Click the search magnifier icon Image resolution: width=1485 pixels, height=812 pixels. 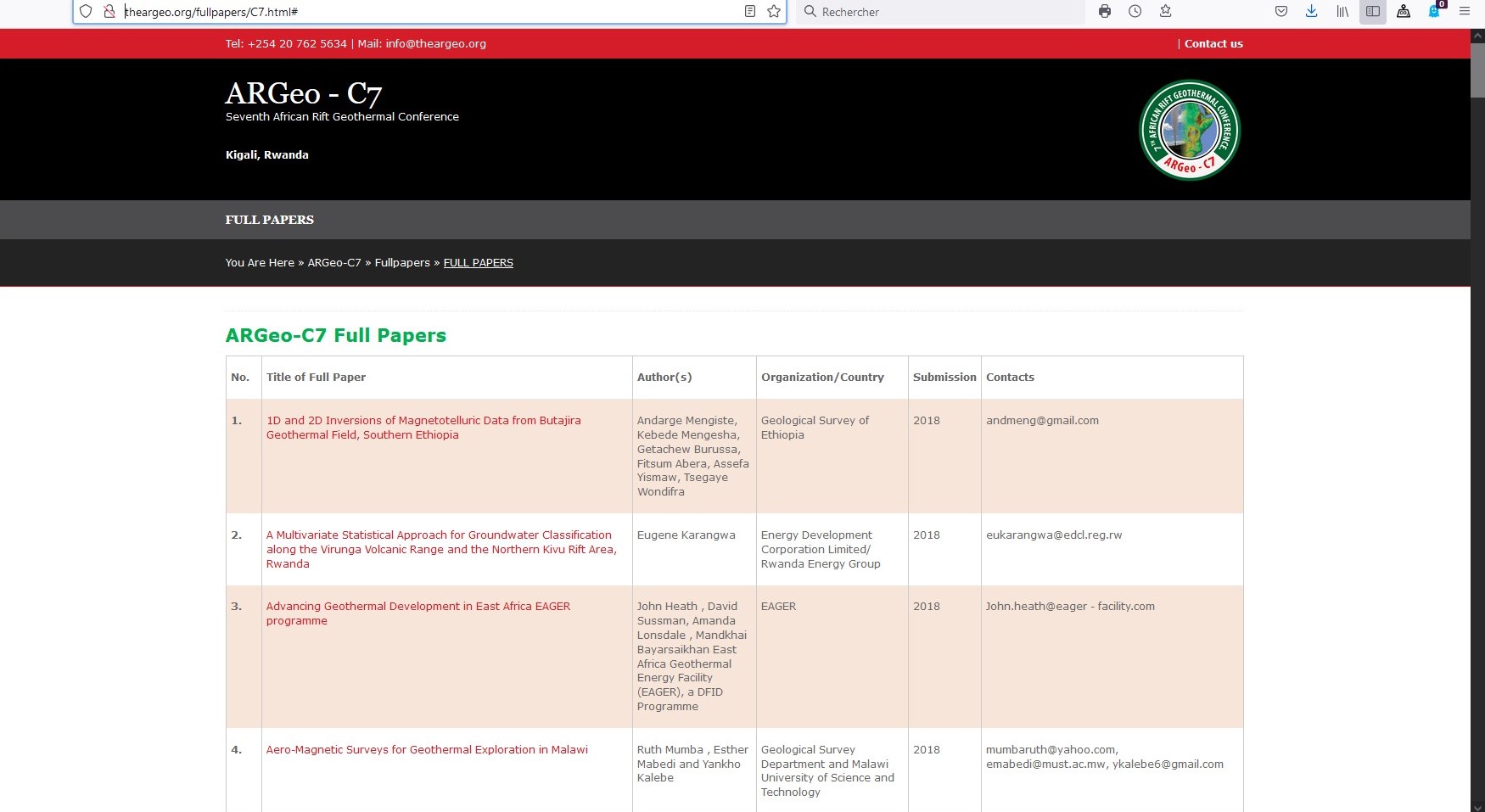[x=810, y=11]
